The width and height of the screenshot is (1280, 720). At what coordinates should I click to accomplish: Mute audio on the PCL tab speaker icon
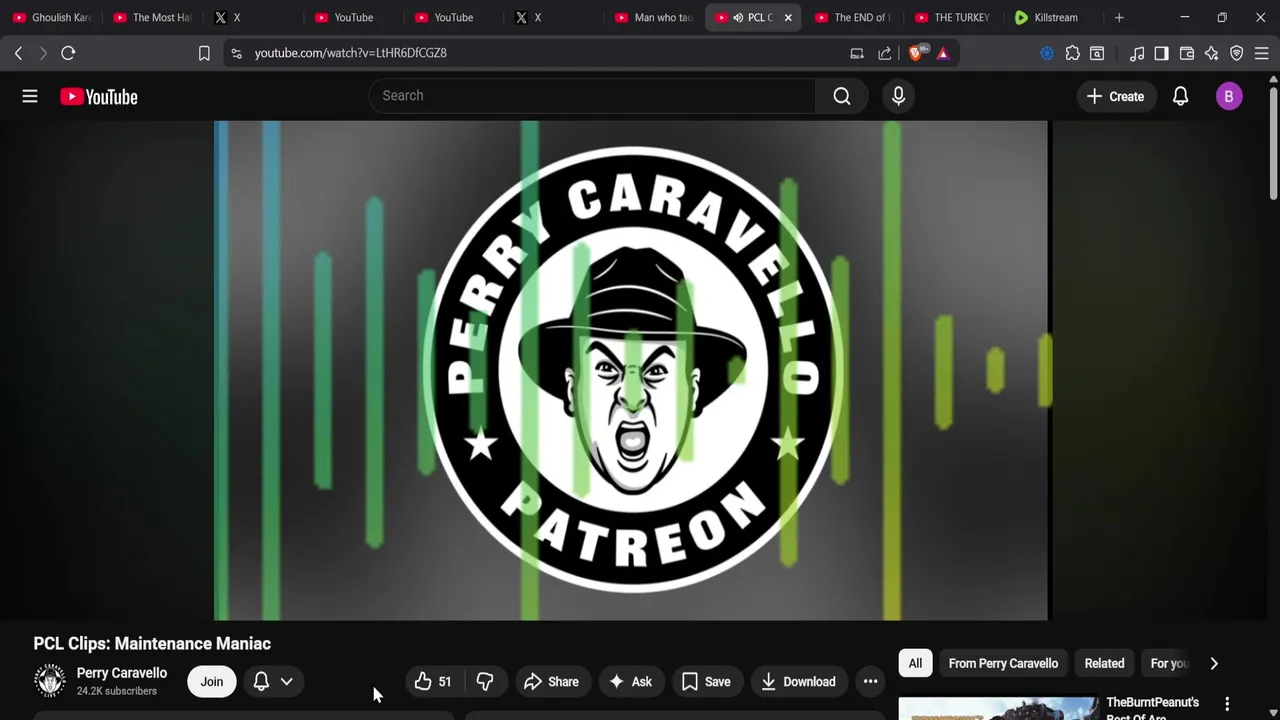[x=738, y=17]
